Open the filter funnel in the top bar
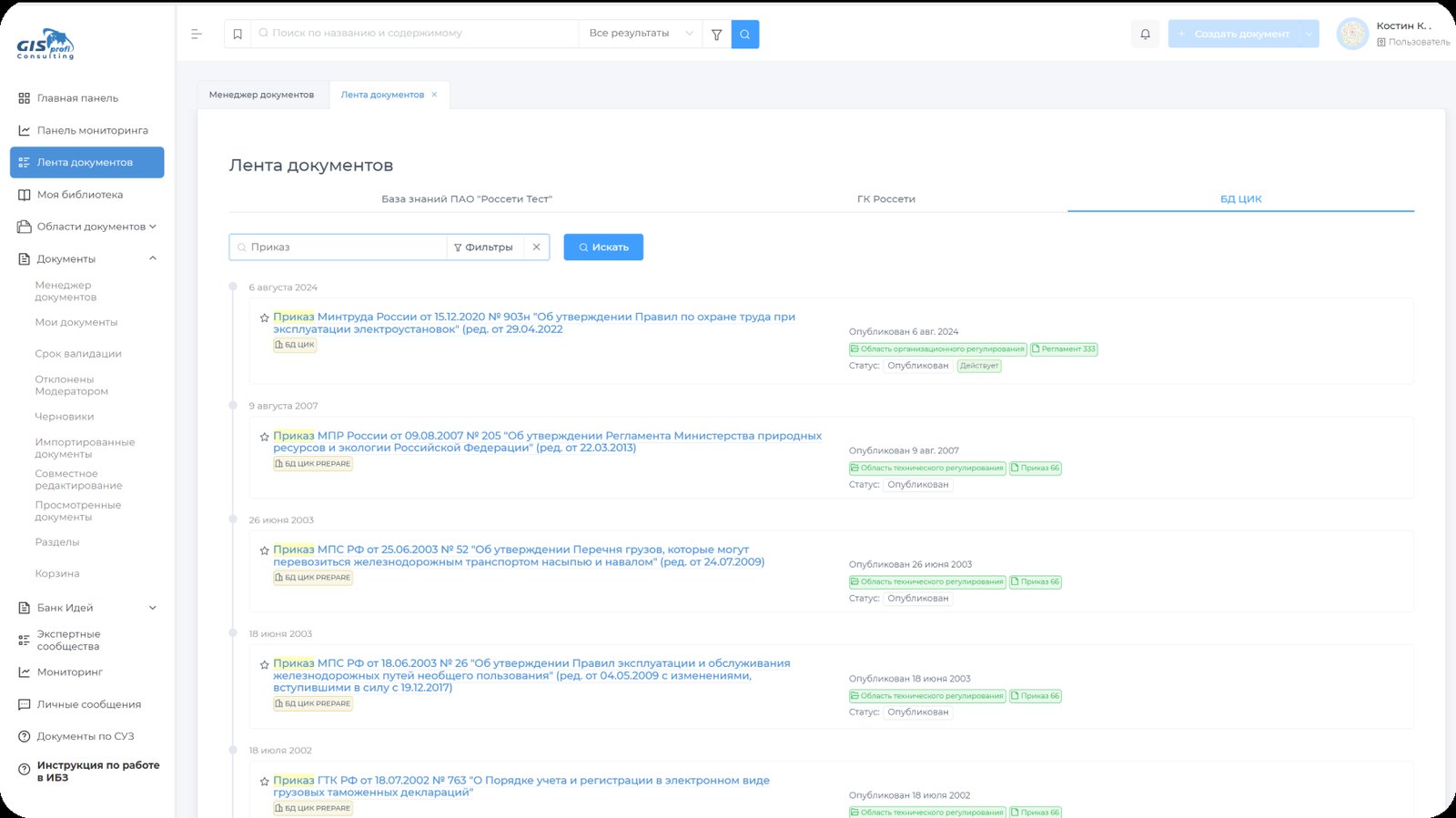Viewport: 1456px width, 818px height. click(x=717, y=34)
